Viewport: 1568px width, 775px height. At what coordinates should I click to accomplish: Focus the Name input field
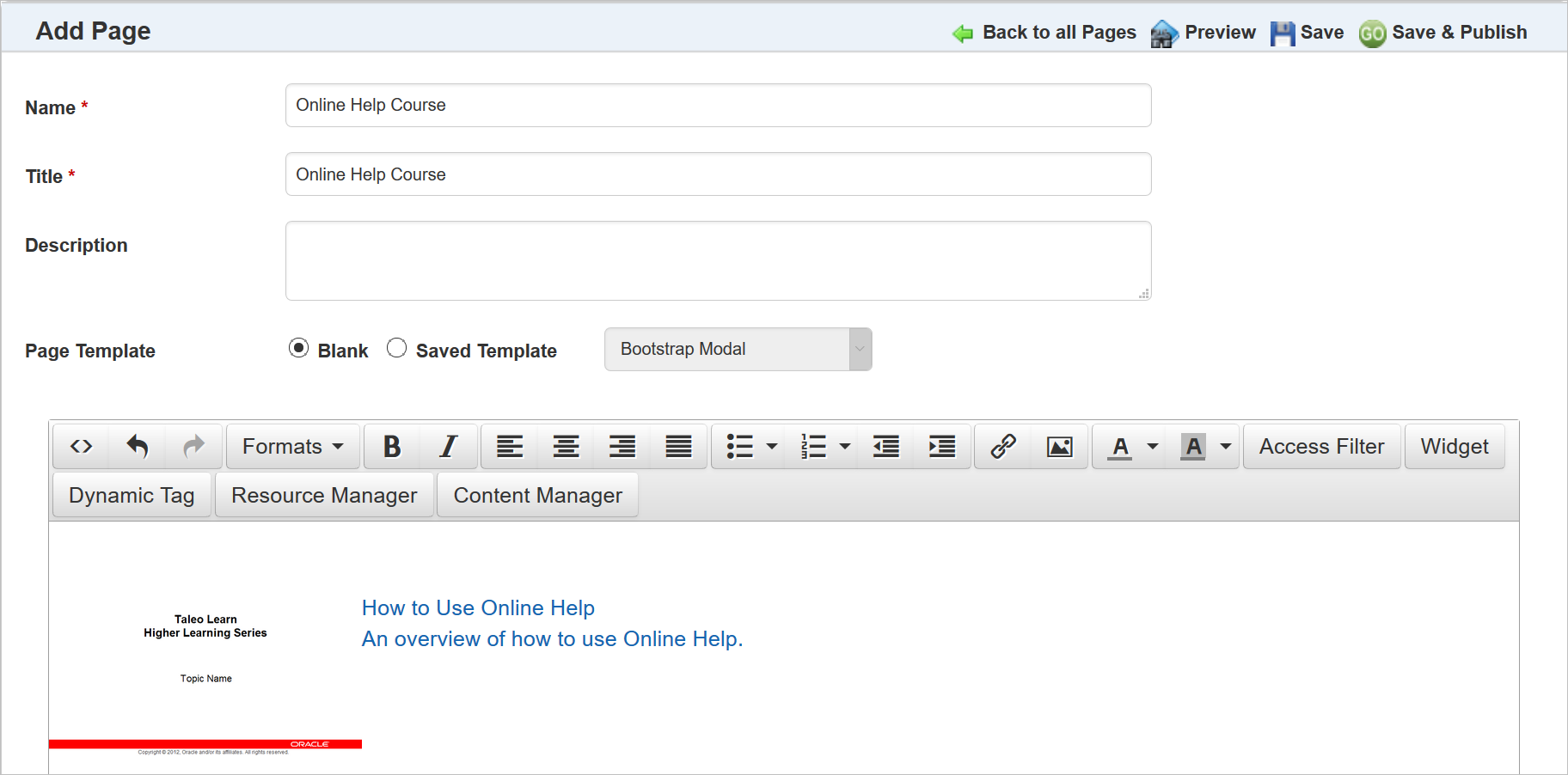[x=718, y=105]
